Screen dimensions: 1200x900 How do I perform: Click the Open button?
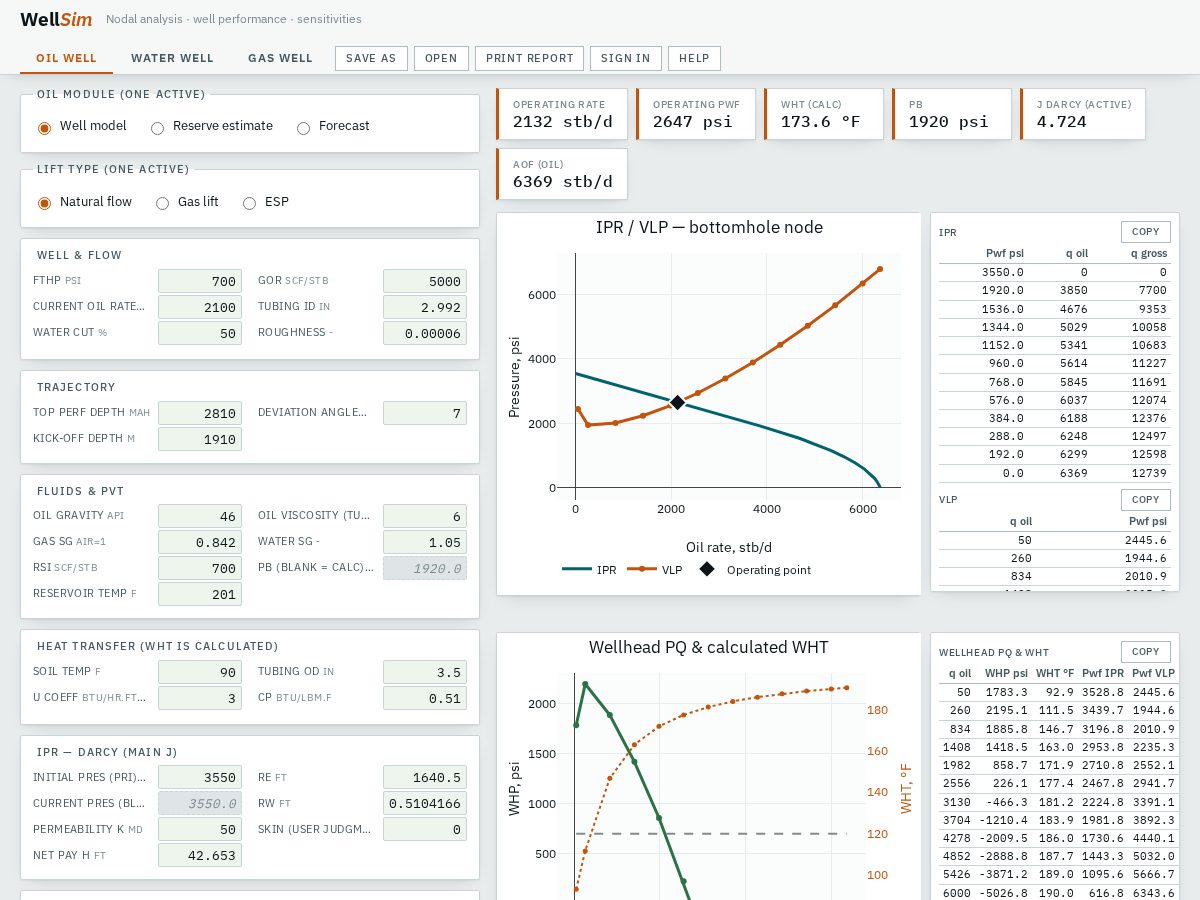(441, 58)
